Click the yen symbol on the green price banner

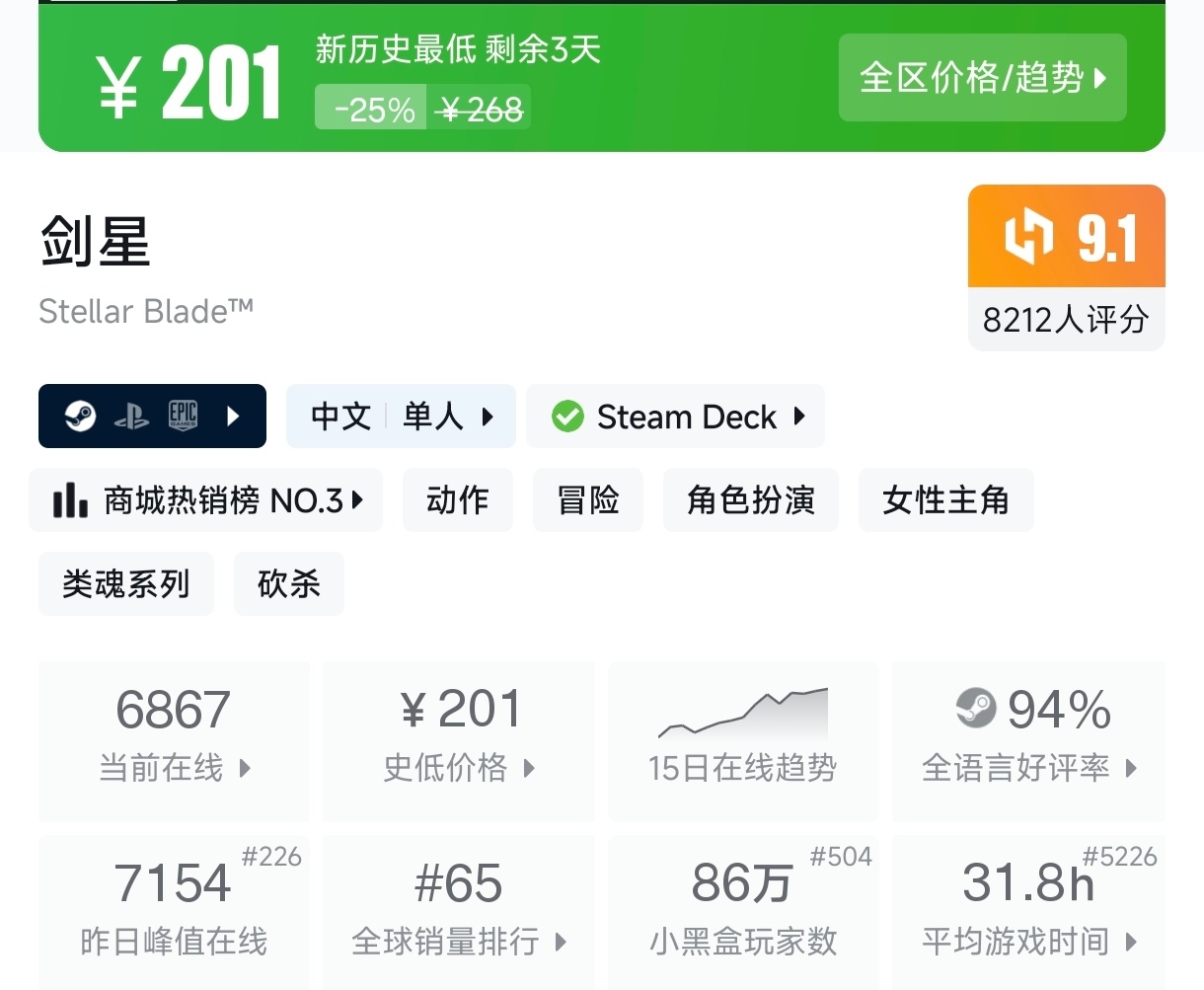pyautogui.click(x=119, y=86)
